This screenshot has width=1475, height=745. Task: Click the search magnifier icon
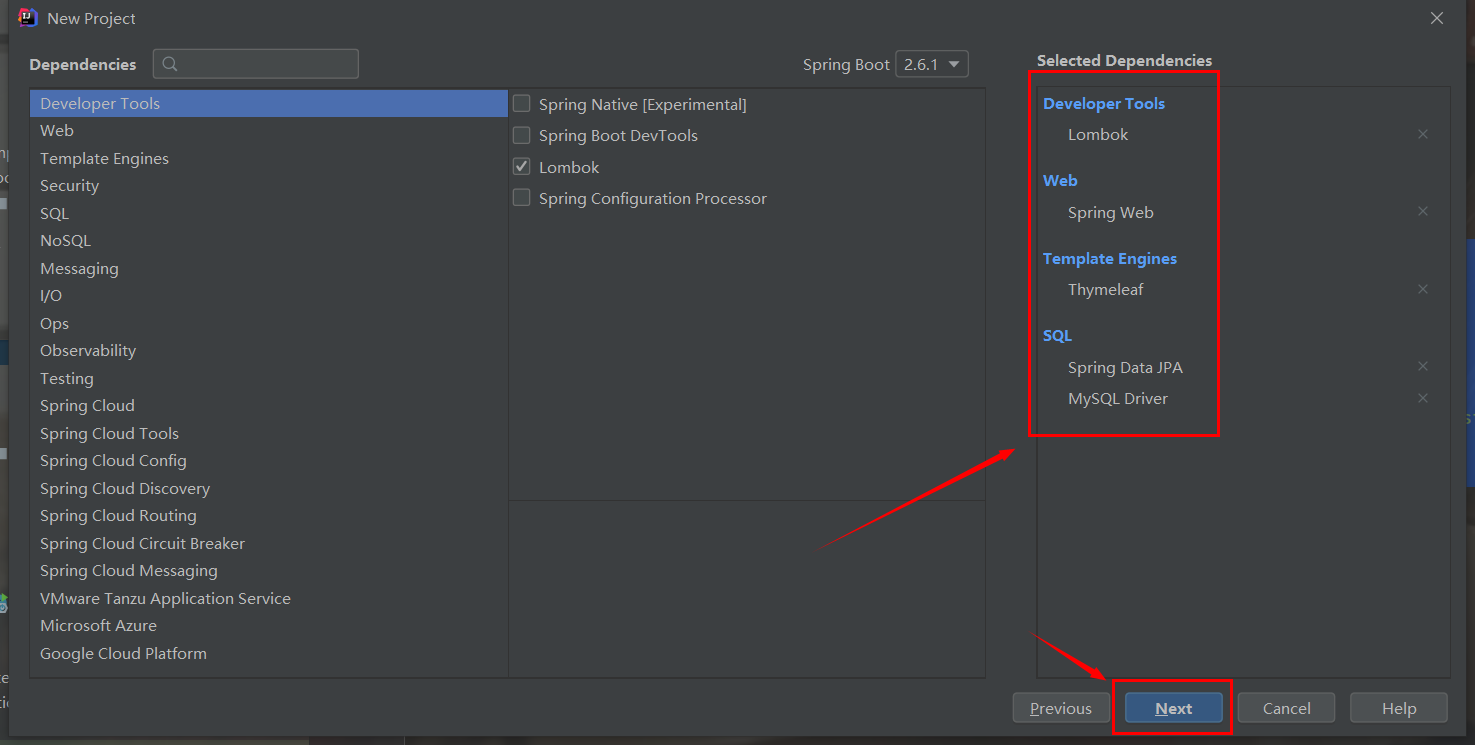(x=170, y=64)
